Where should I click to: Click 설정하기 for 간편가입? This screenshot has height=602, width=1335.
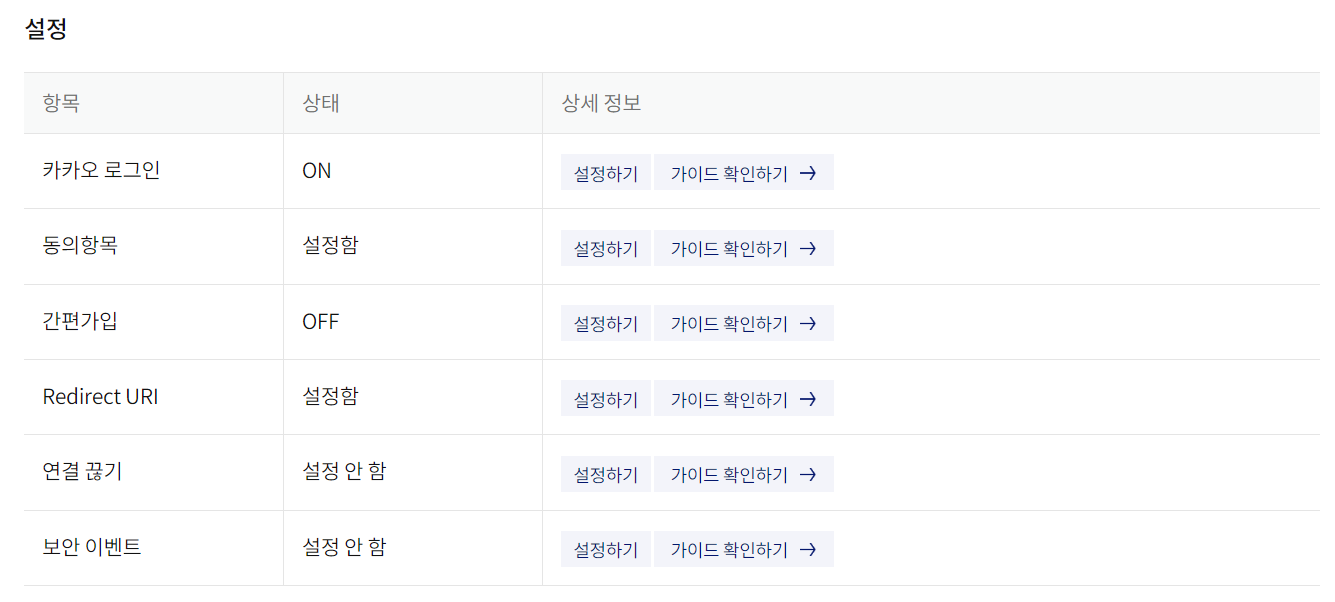[x=606, y=323]
